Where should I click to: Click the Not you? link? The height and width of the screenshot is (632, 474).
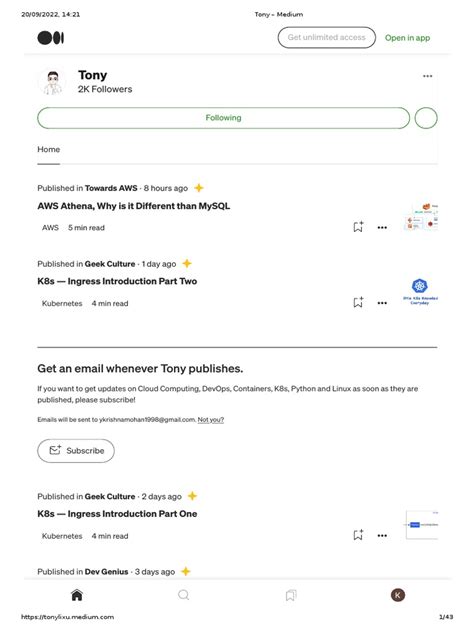pyautogui.click(x=210, y=420)
